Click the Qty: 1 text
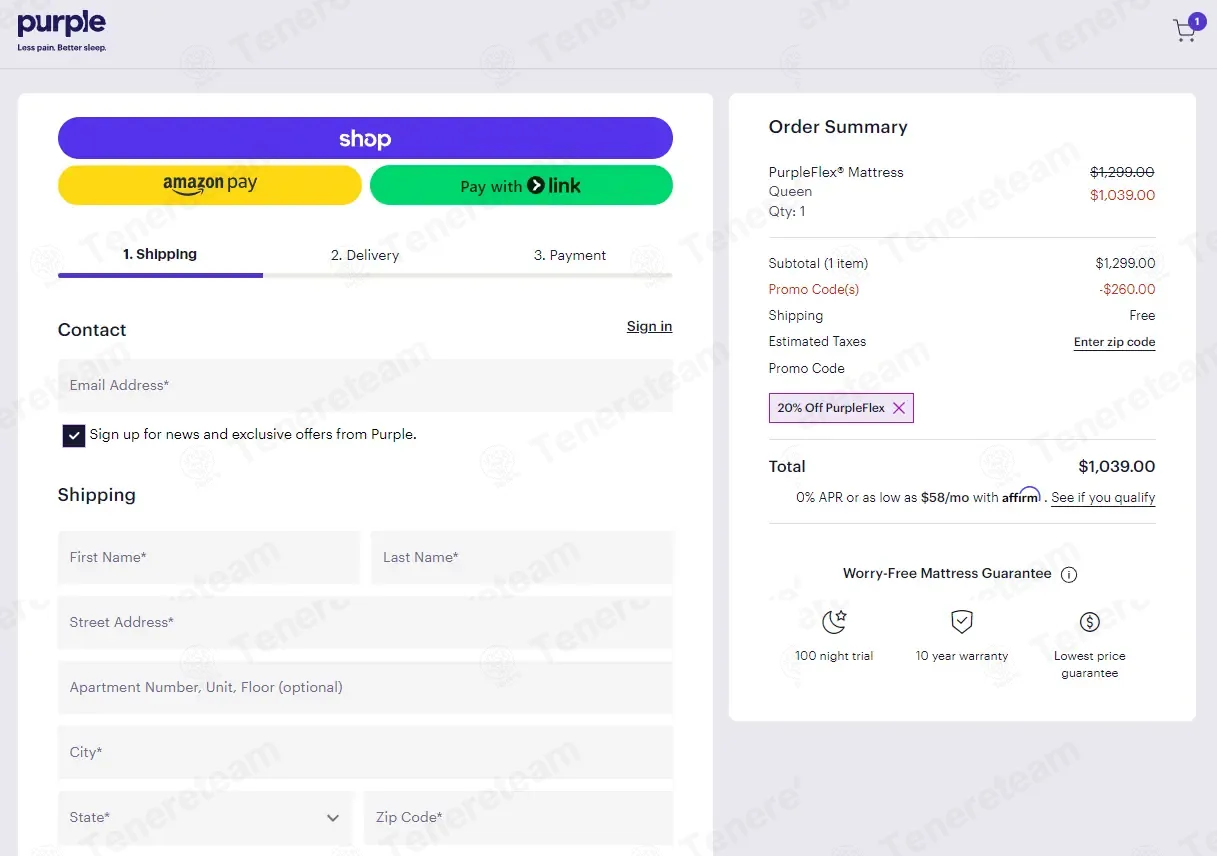Image resolution: width=1217 pixels, height=856 pixels. [787, 211]
